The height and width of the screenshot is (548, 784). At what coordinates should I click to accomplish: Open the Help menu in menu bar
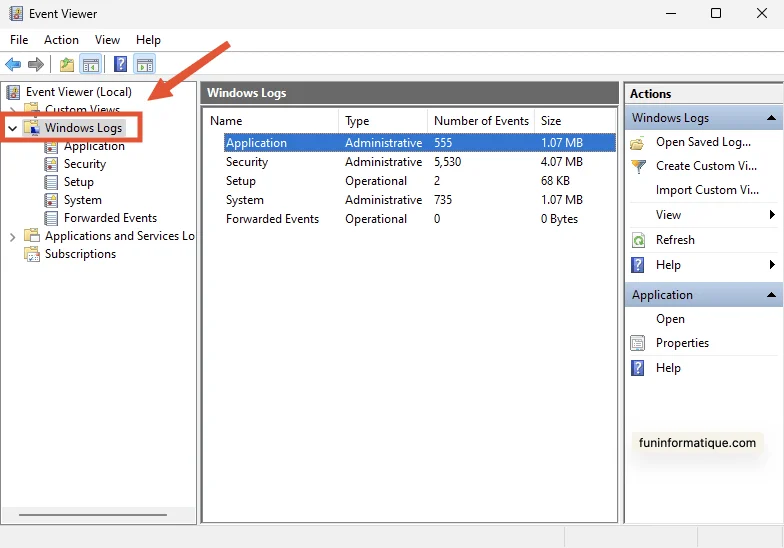click(148, 40)
